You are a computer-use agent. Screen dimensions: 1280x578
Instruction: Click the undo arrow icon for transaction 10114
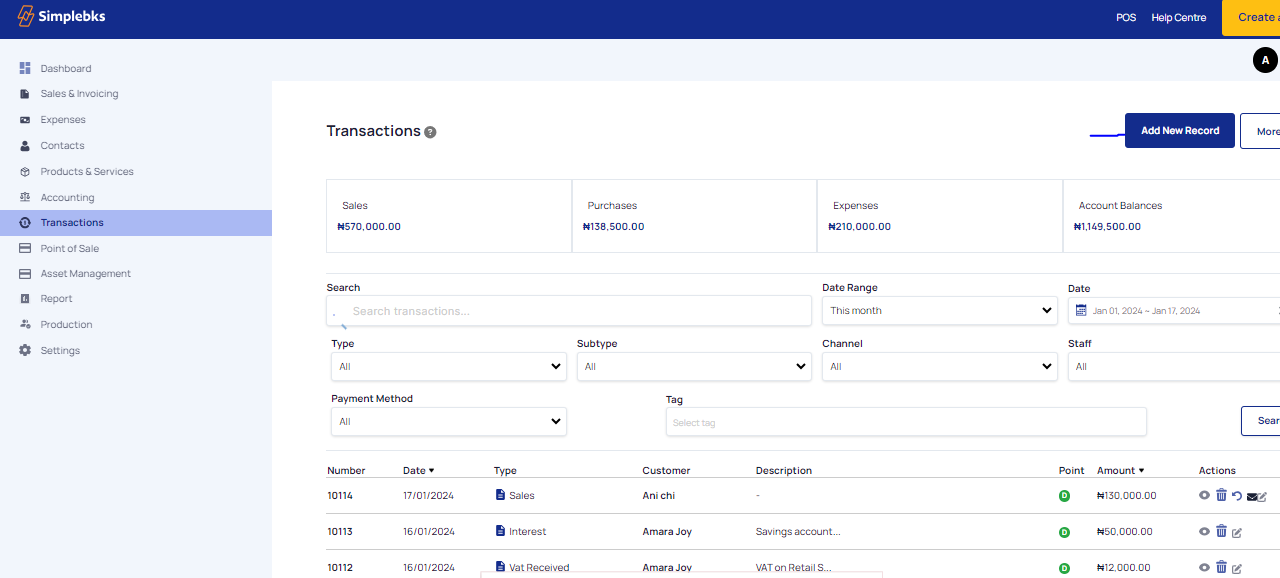1237,496
